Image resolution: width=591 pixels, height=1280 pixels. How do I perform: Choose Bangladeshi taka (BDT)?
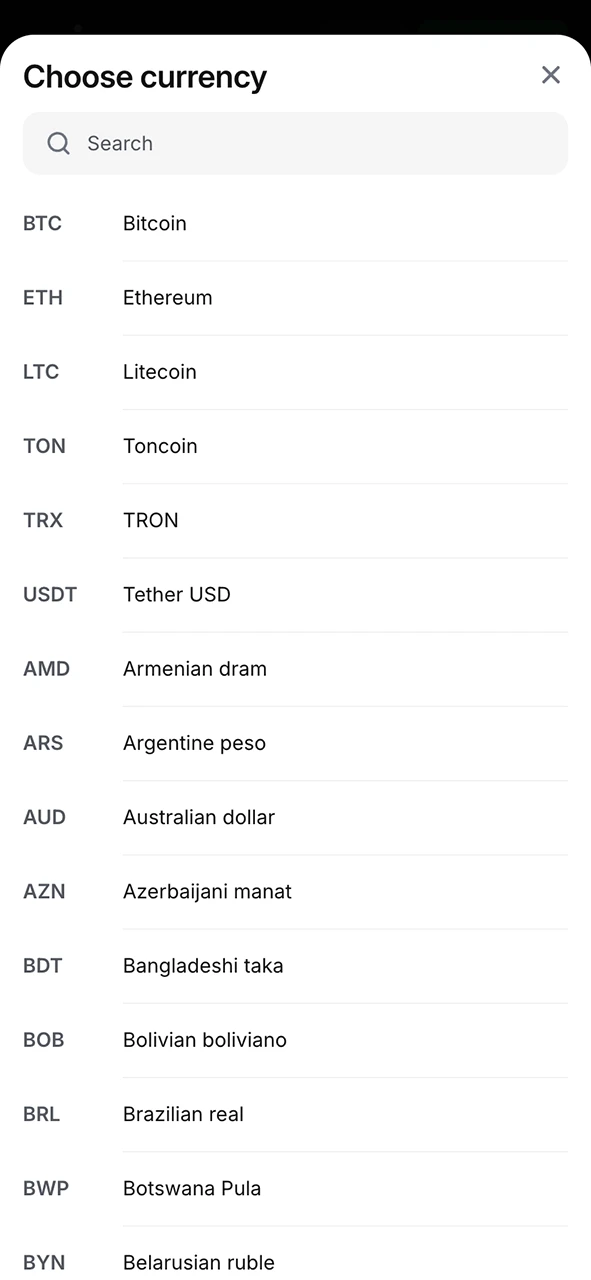pos(295,966)
